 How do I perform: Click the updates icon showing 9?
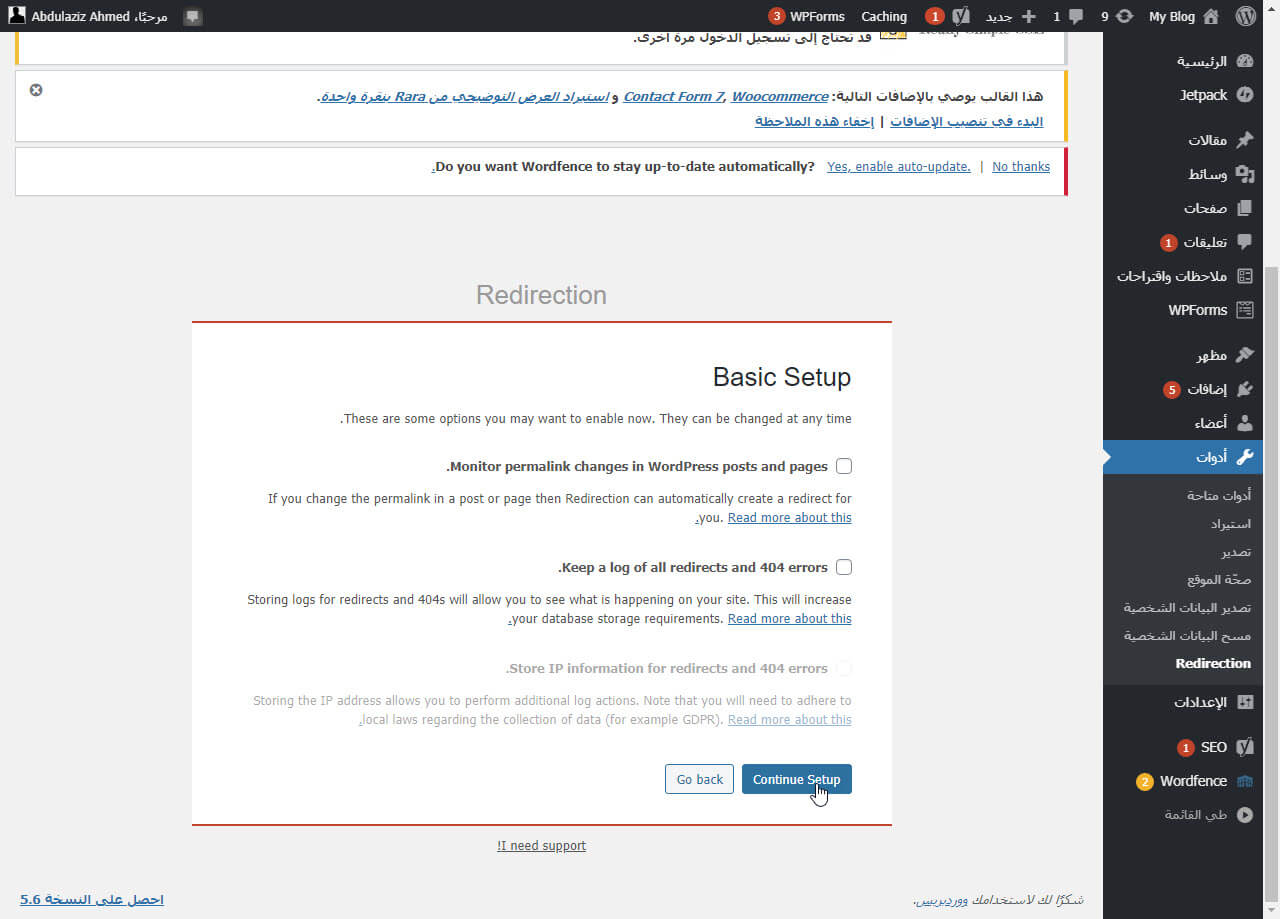(1125, 16)
